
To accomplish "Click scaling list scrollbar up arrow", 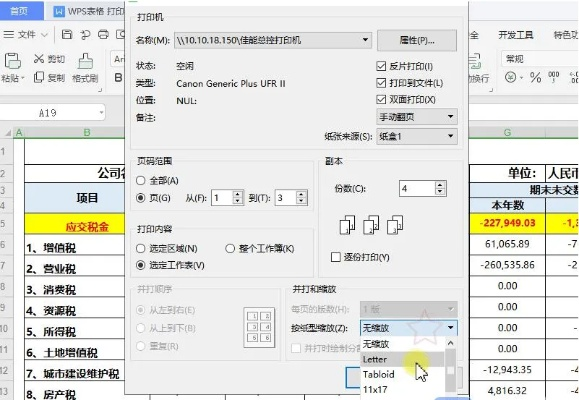I will click(450, 343).
